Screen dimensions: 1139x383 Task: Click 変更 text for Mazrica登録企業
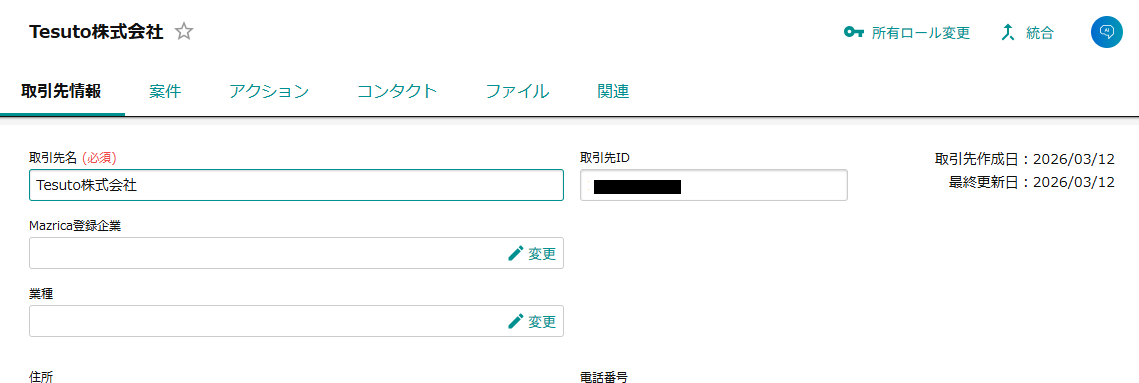coord(542,254)
